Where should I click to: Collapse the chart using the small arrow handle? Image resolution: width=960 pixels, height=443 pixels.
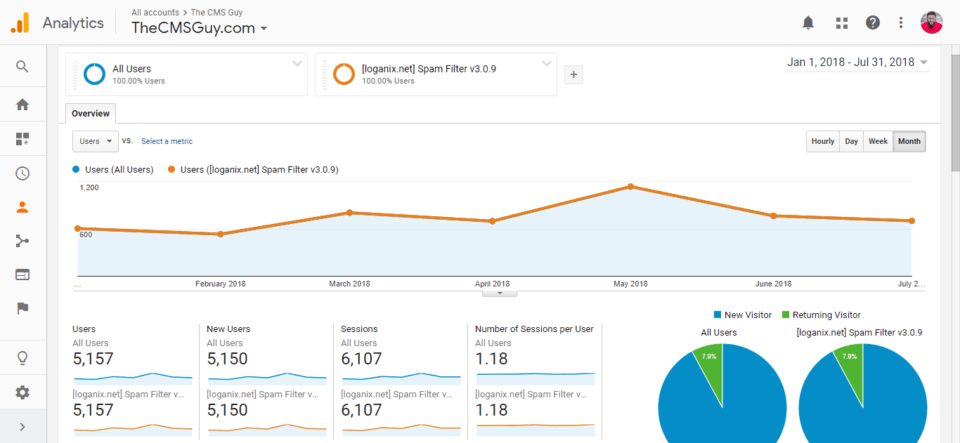[500, 294]
